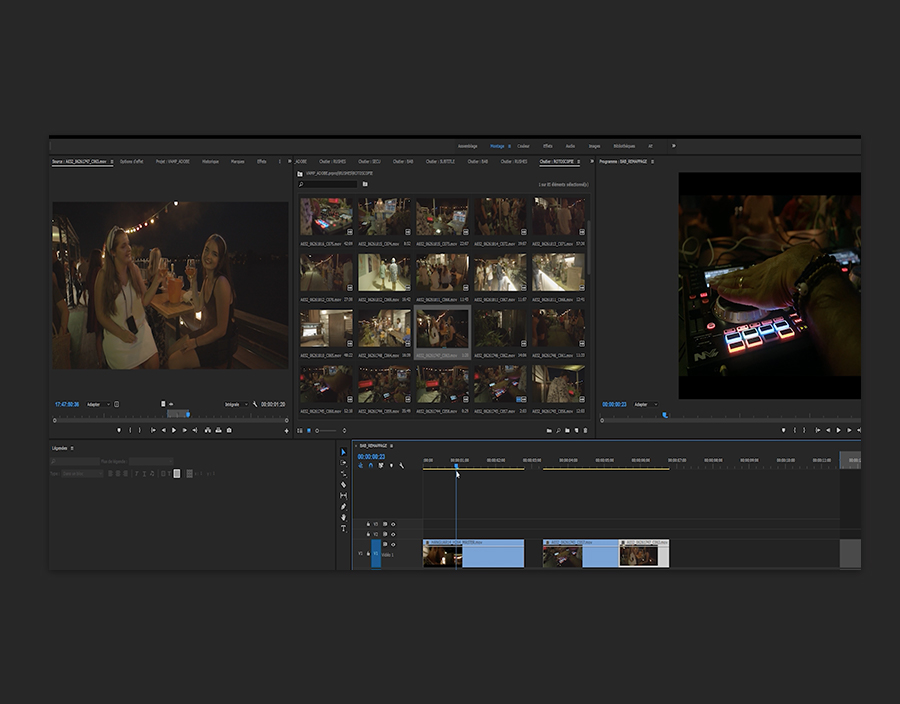Viewport: 900px width, 704px height.
Task: Select the Pen tool
Action: (343, 507)
